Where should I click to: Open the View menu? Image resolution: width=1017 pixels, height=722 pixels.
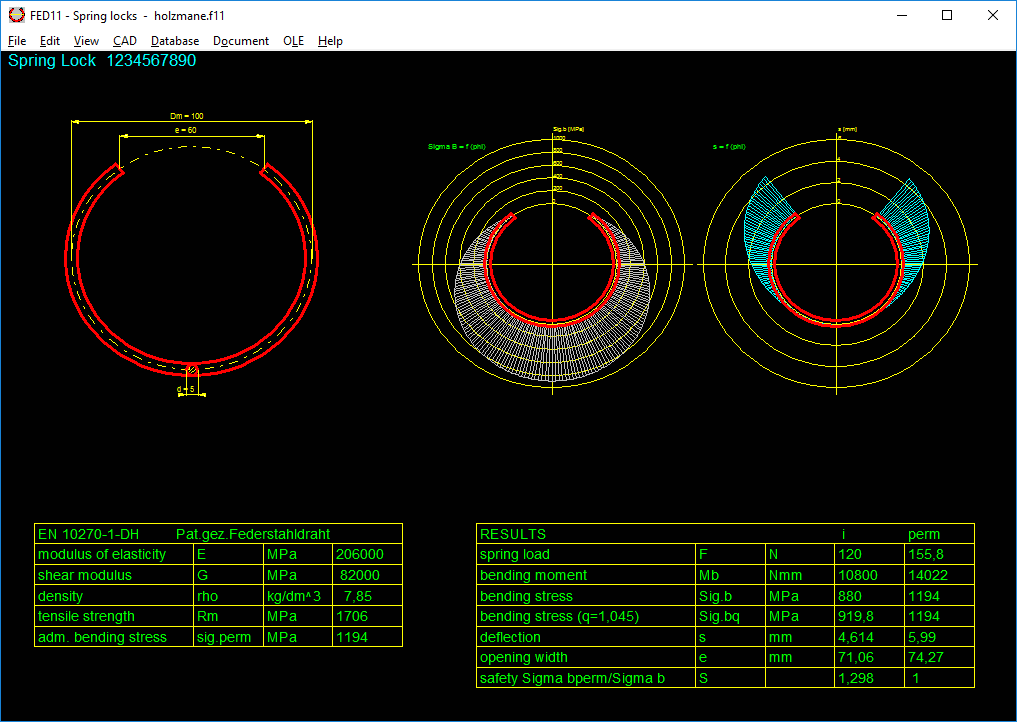pos(87,41)
